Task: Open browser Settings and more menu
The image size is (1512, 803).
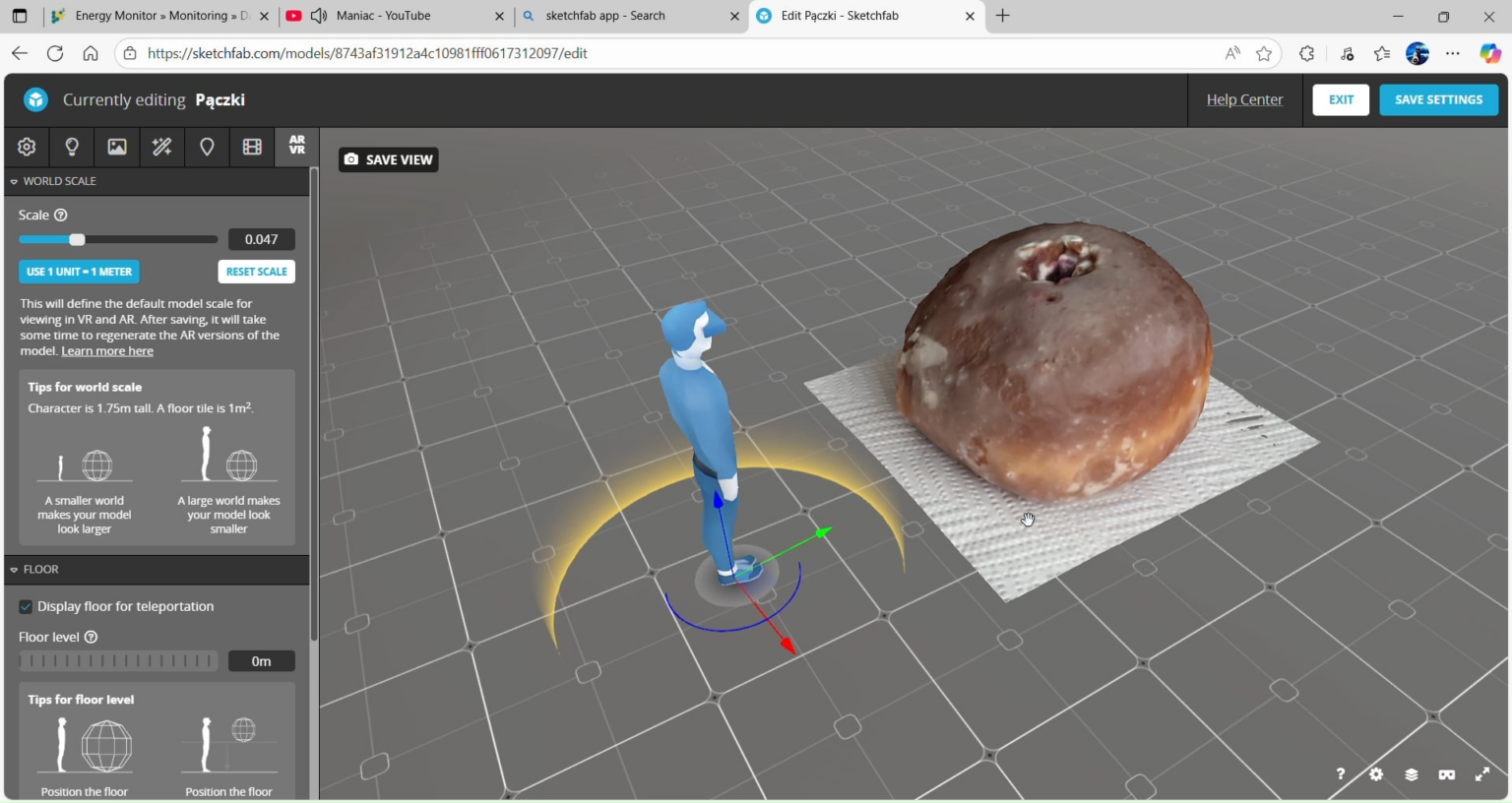Action: [x=1453, y=53]
